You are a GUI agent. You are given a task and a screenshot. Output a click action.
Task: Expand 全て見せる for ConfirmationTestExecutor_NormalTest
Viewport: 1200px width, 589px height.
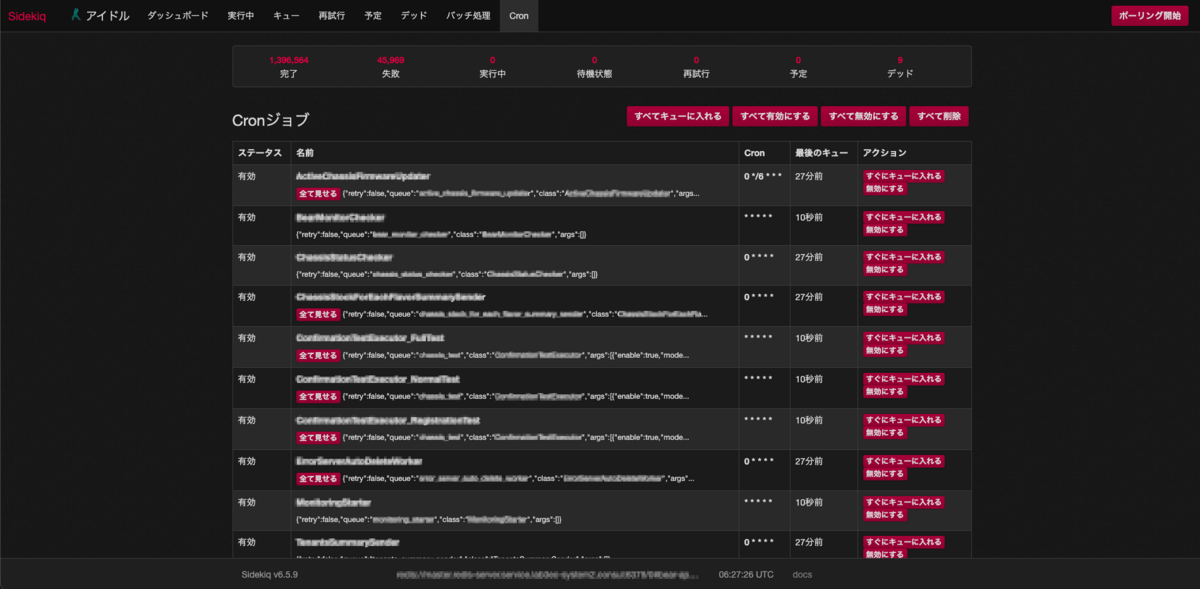pos(318,396)
